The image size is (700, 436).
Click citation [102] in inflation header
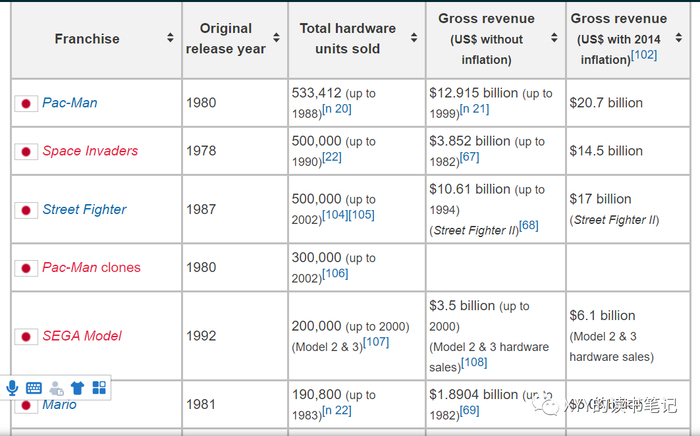pos(643,55)
